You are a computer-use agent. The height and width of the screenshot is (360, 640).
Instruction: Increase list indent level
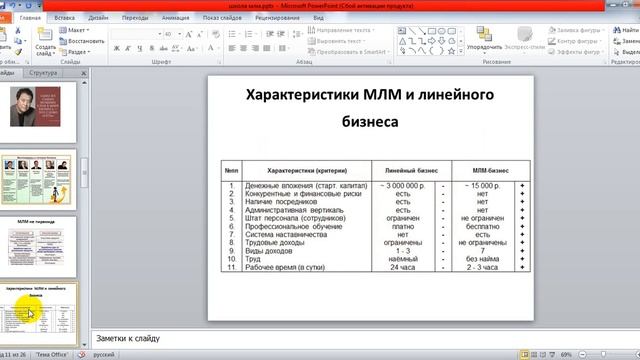pyautogui.click(x=281, y=34)
